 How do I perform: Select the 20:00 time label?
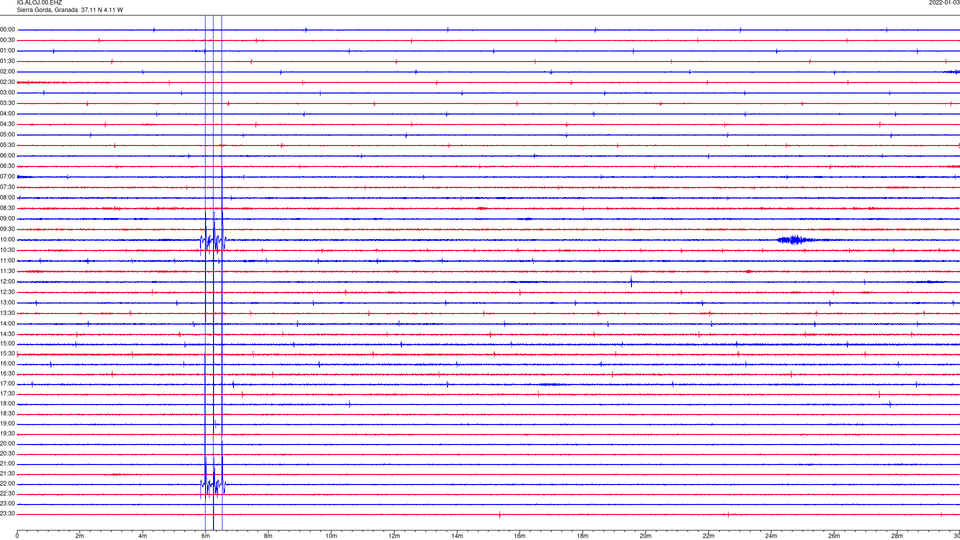coord(8,444)
